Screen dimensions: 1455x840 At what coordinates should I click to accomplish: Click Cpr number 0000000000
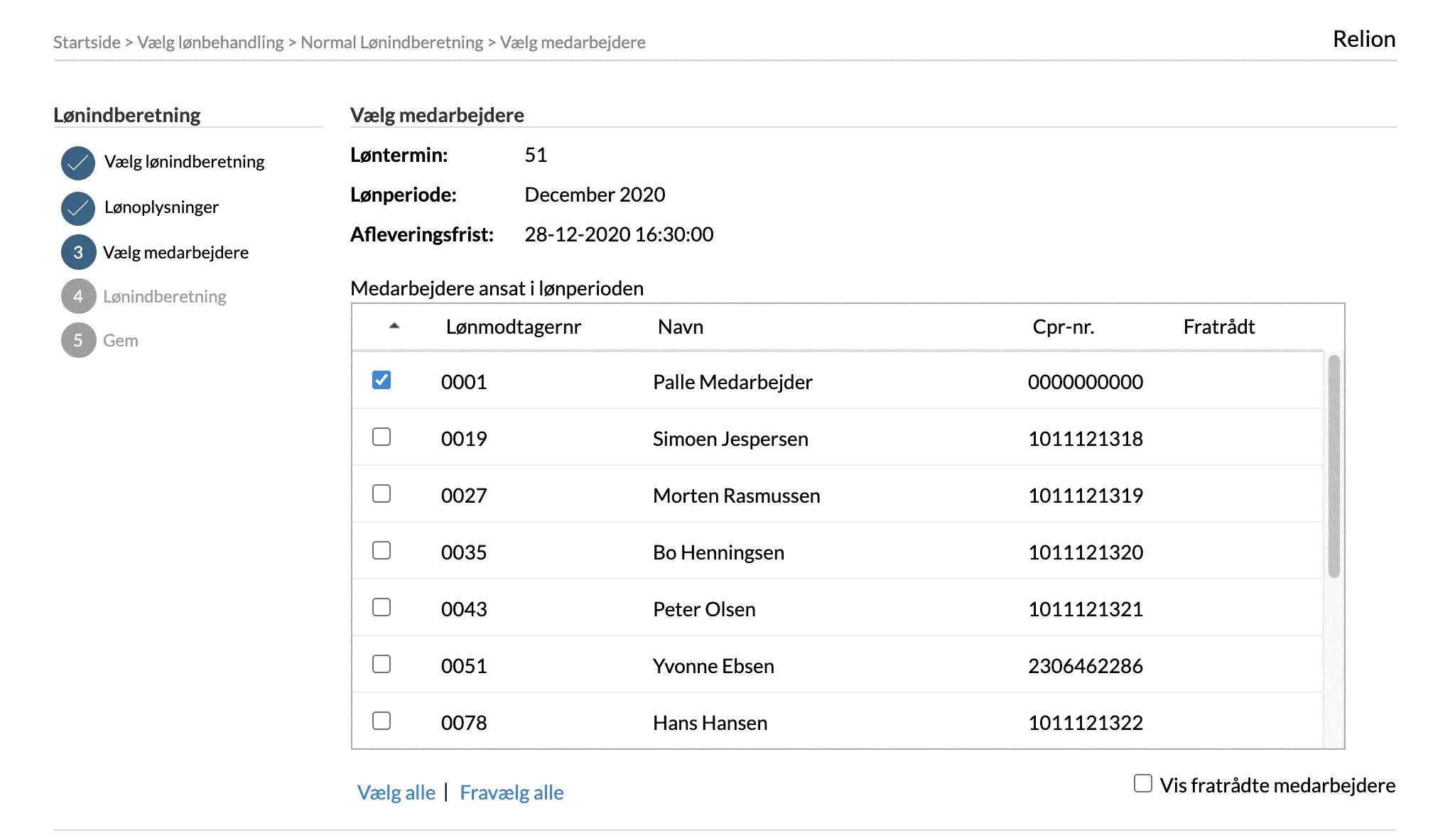click(x=1086, y=382)
